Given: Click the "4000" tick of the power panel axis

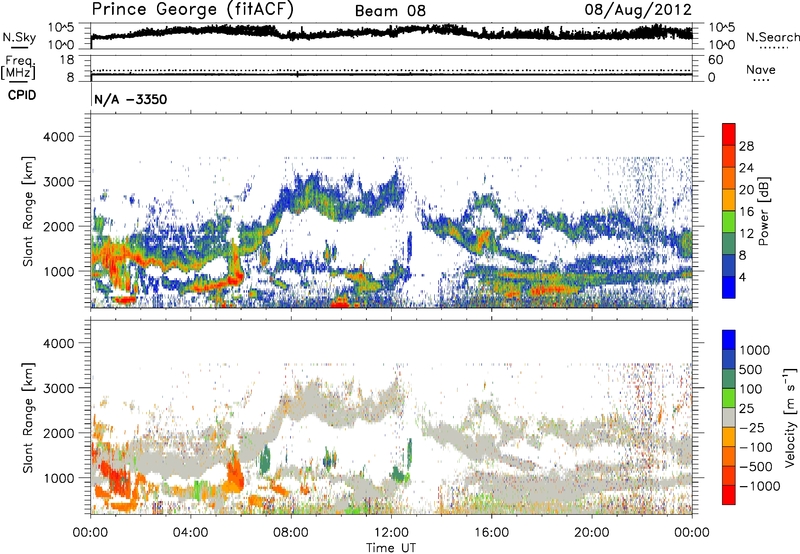Looking at the screenshot, I should click(58, 137).
